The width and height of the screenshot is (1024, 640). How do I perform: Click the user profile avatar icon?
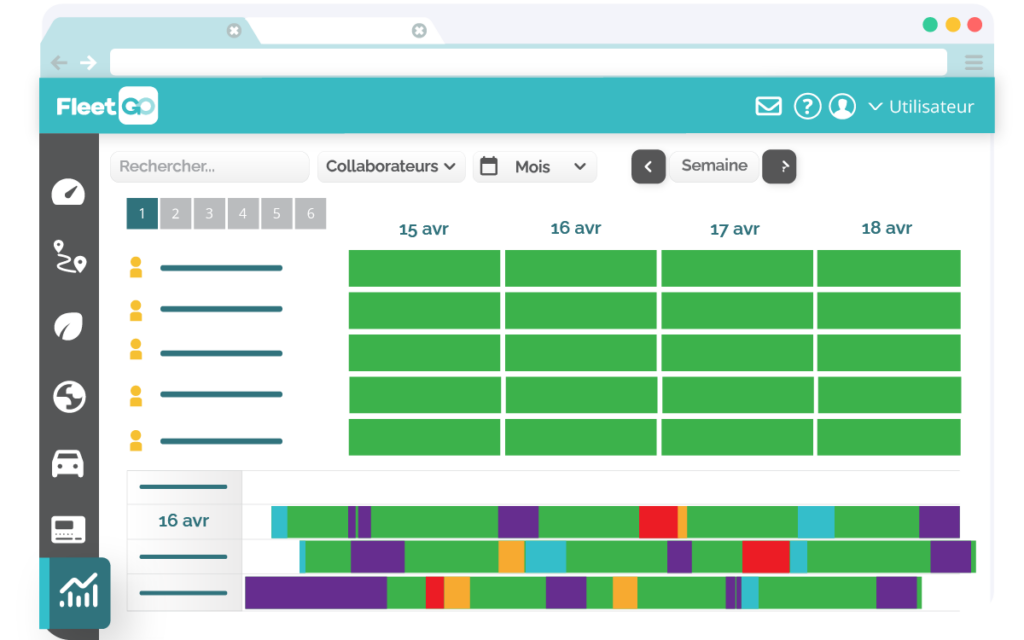coord(842,106)
